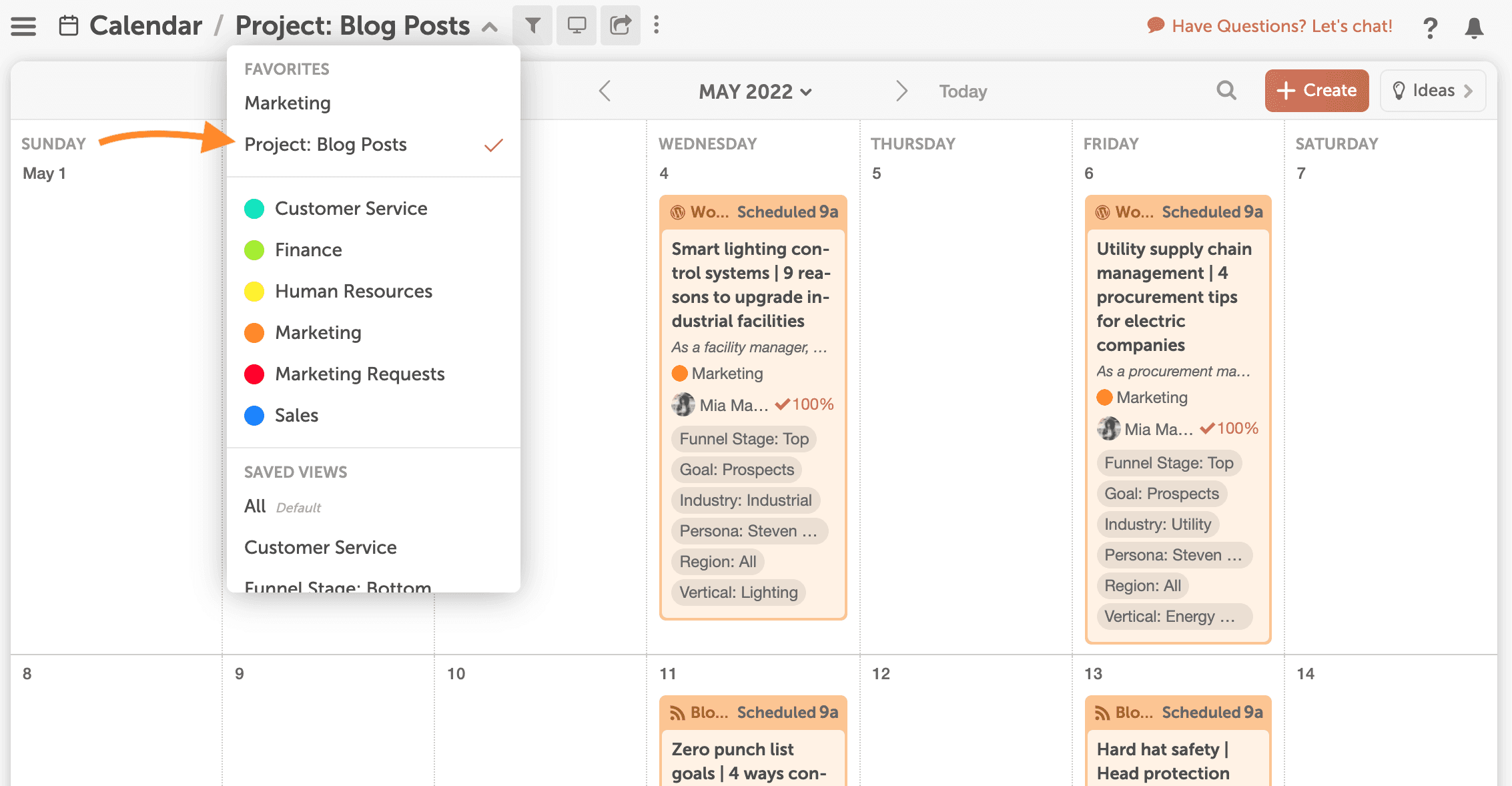Choose the Finance calendar
This screenshot has width=1512, height=786.
[x=308, y=250]
